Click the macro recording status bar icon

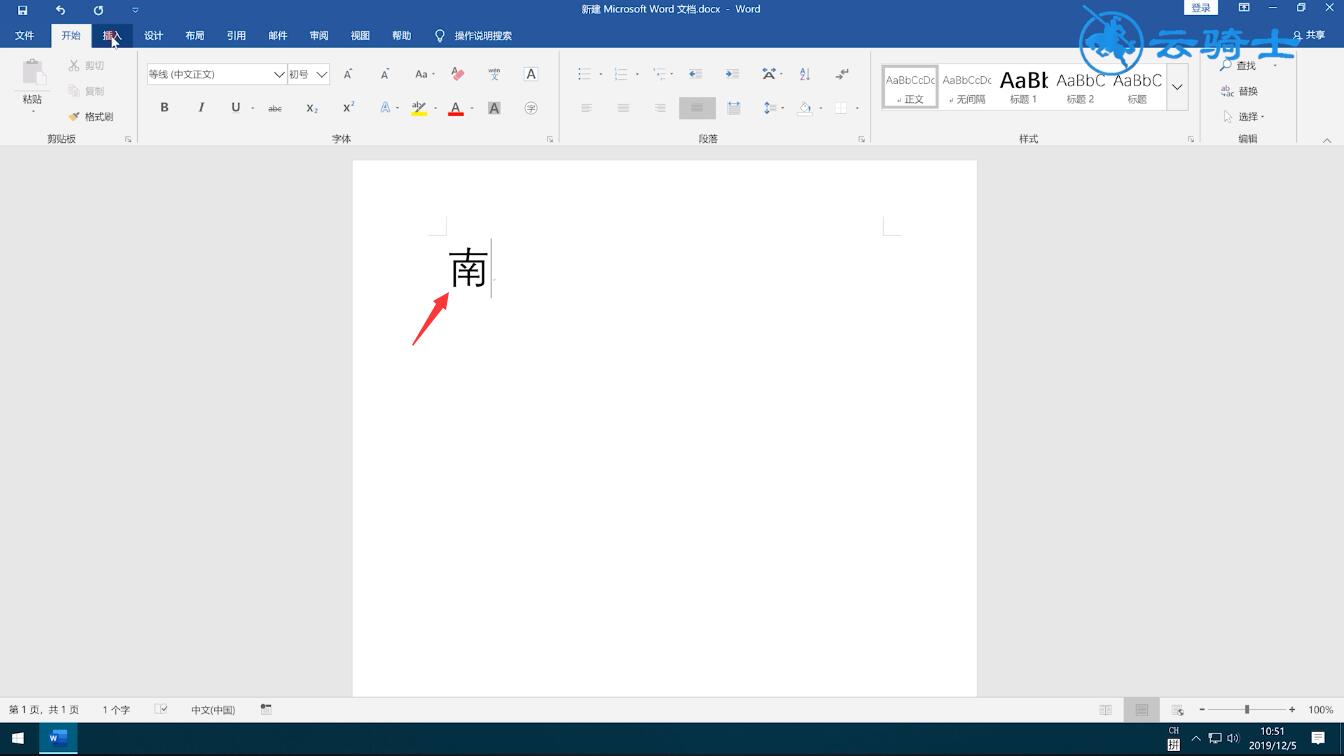click(266, 709)
